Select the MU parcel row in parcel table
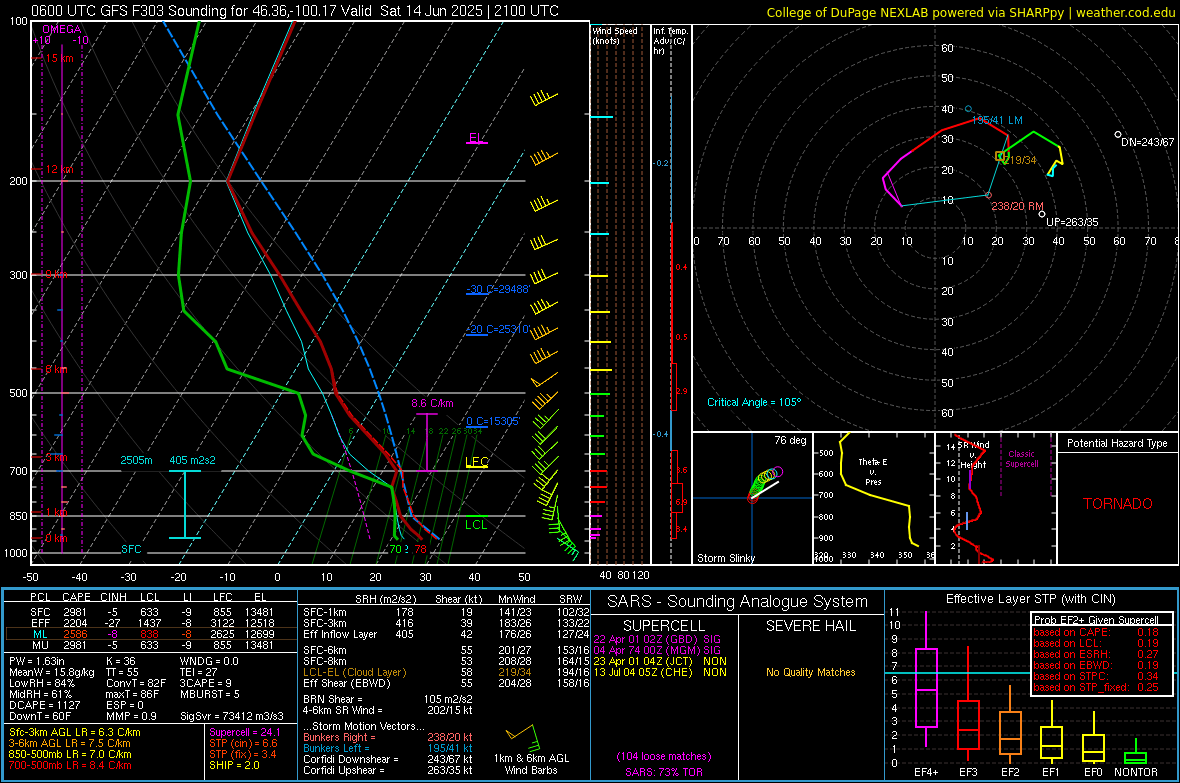 tap(151, 644)
